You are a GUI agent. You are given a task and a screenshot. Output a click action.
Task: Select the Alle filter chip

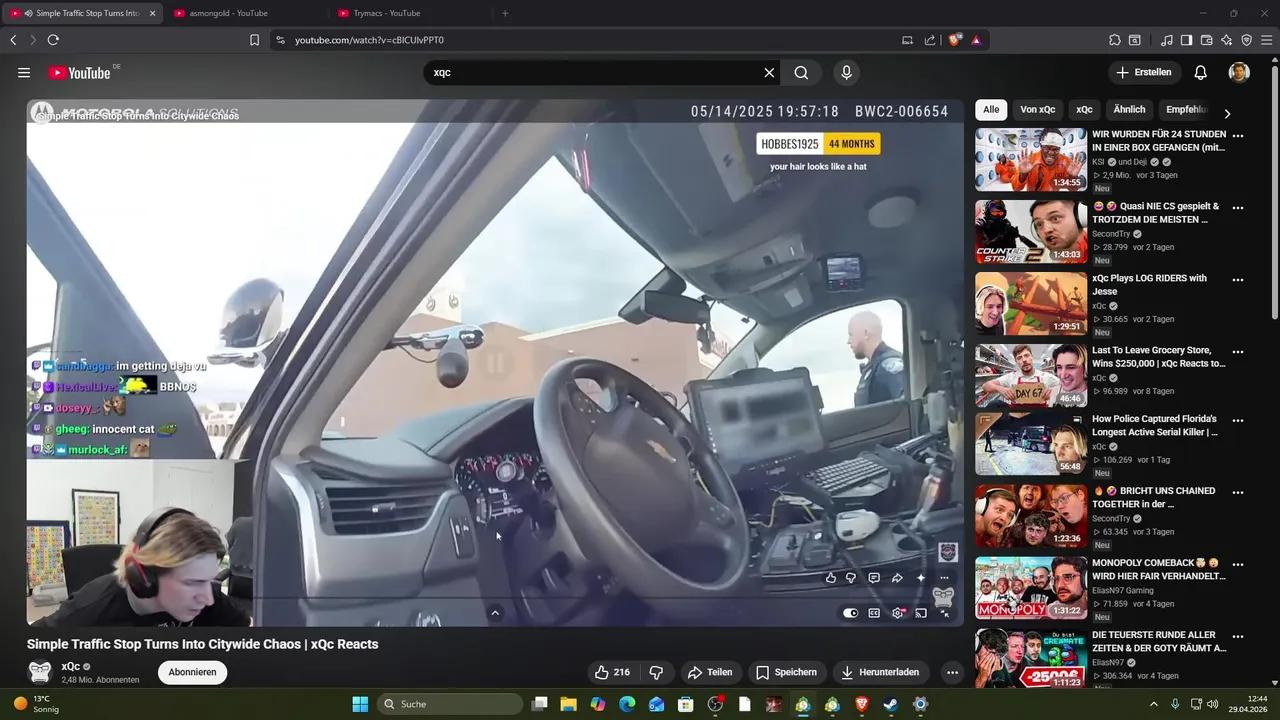pyautogui.click(x=991, y=110)
